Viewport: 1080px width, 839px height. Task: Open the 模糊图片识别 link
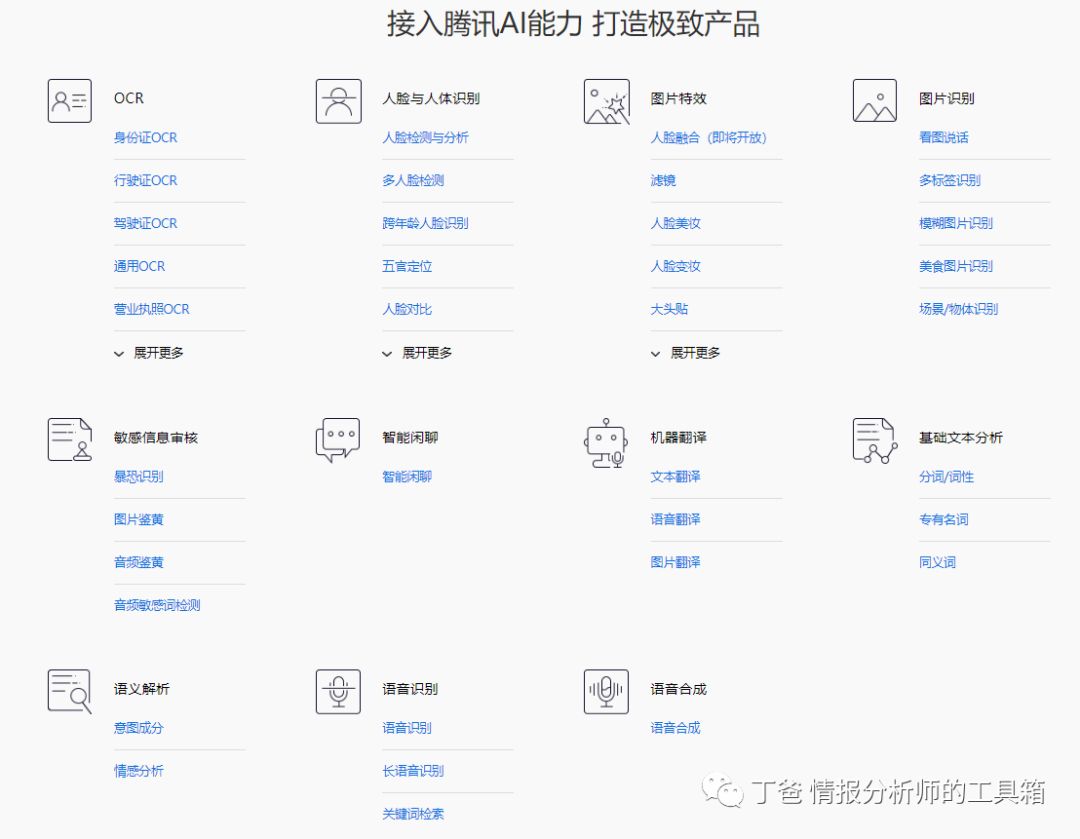[x=956, y=223]
